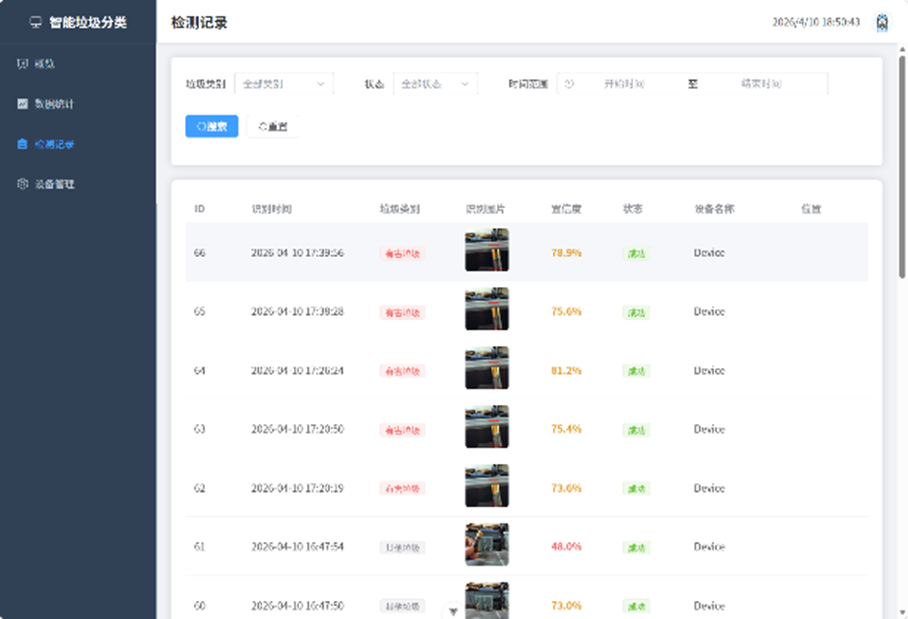
Task: Open thumbnail image of record 66
Action: pyautogui.click(x=487, y=250)
